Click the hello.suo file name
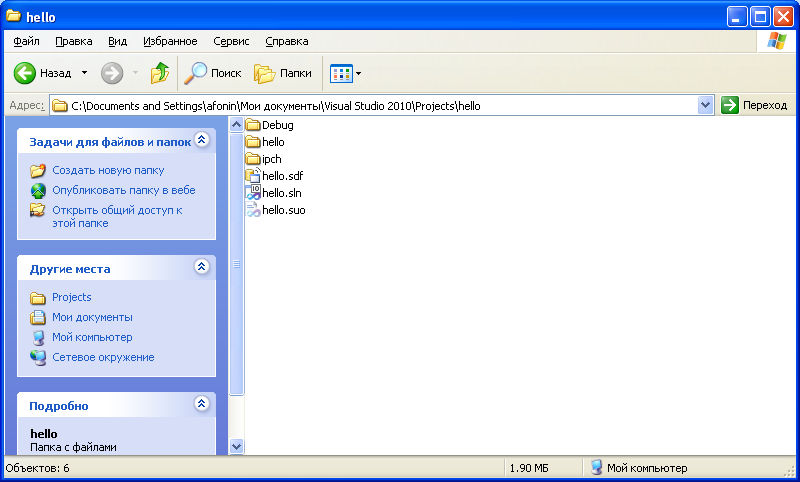Screen dimensions: 800x482 pos(284,210)
